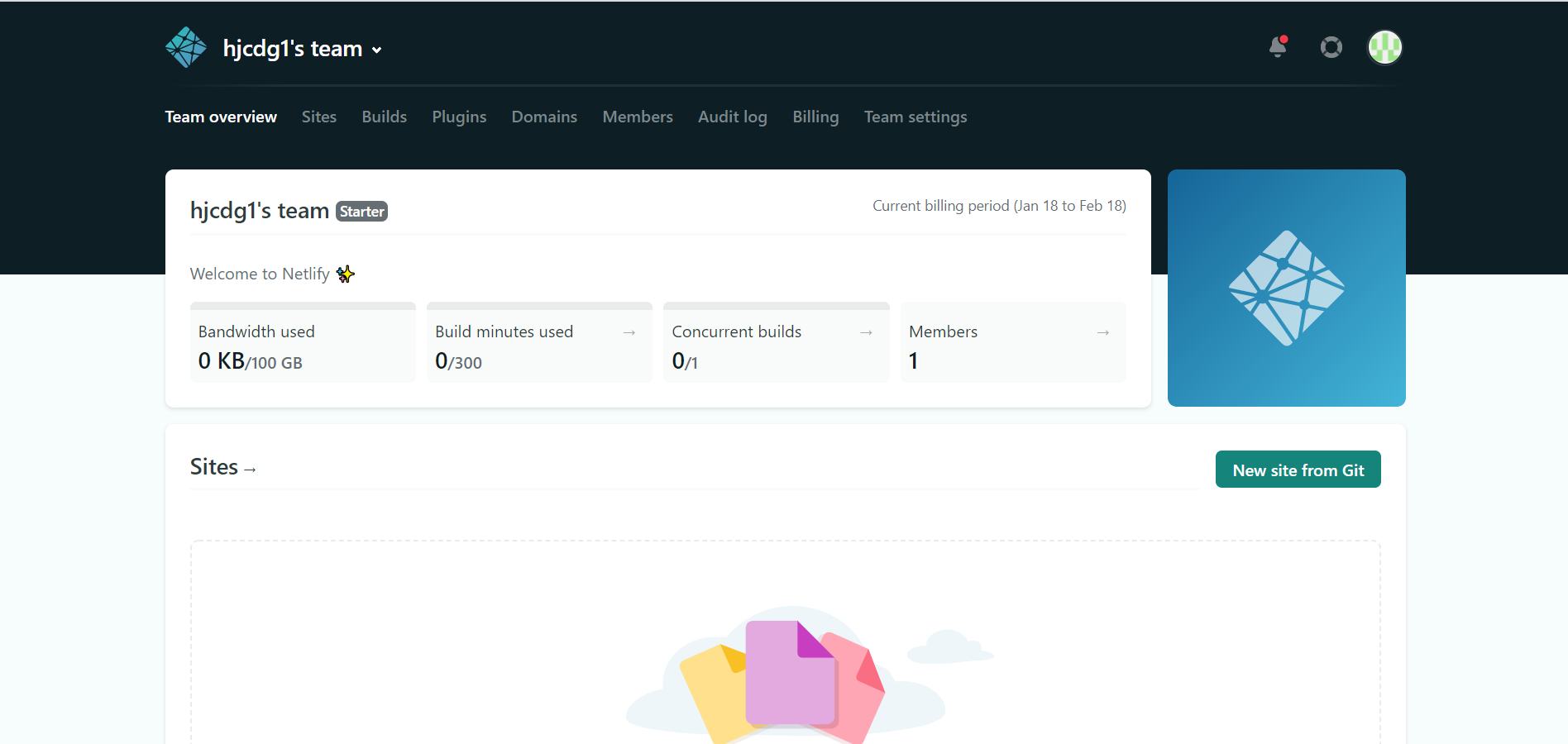Open the notifications bell
Viewport: 1568px width, 744px height.
click(x=1279, y=46)
